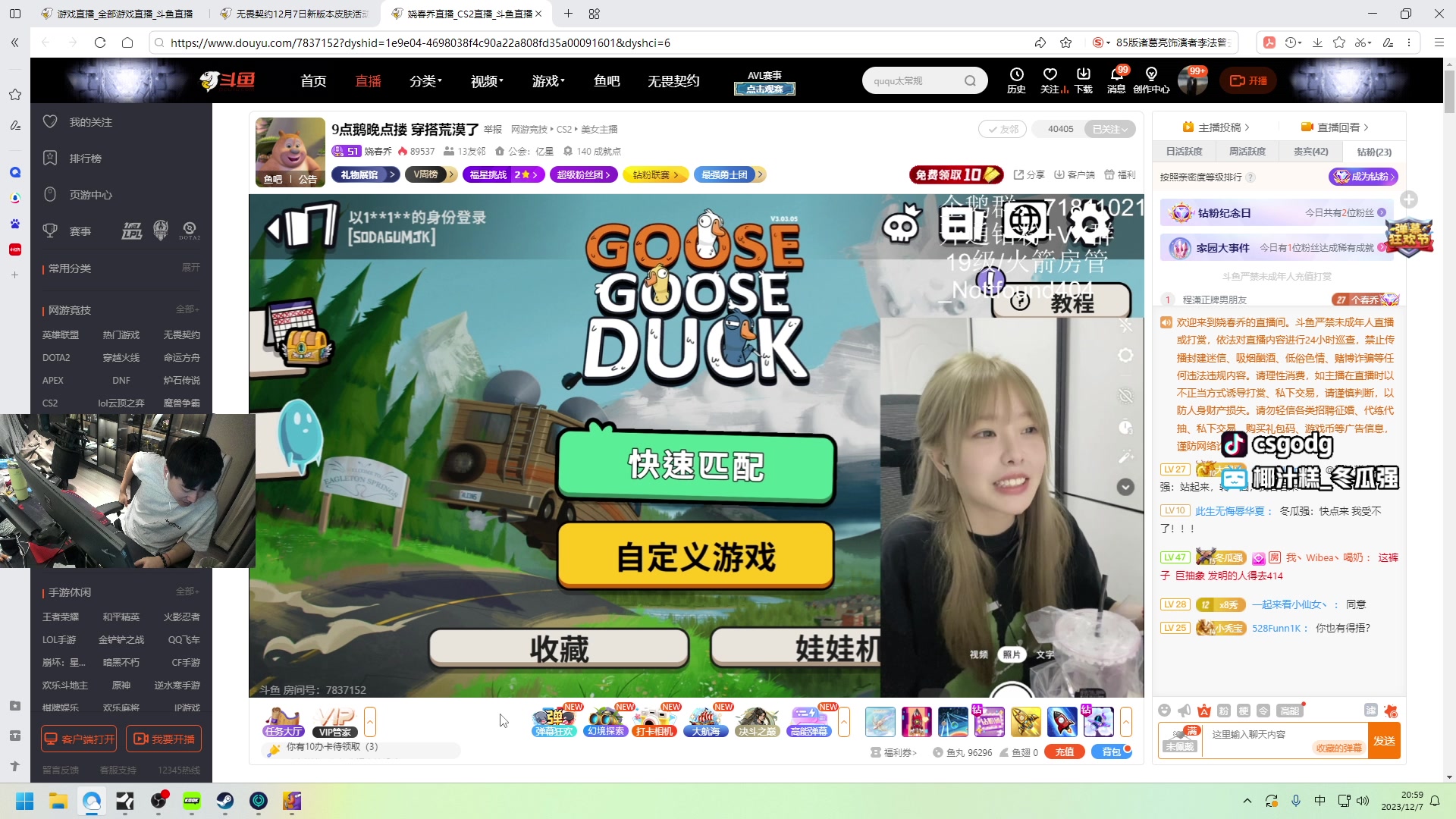Click the red crown A danmu style icon
1456x819 pixels.
1204,711
